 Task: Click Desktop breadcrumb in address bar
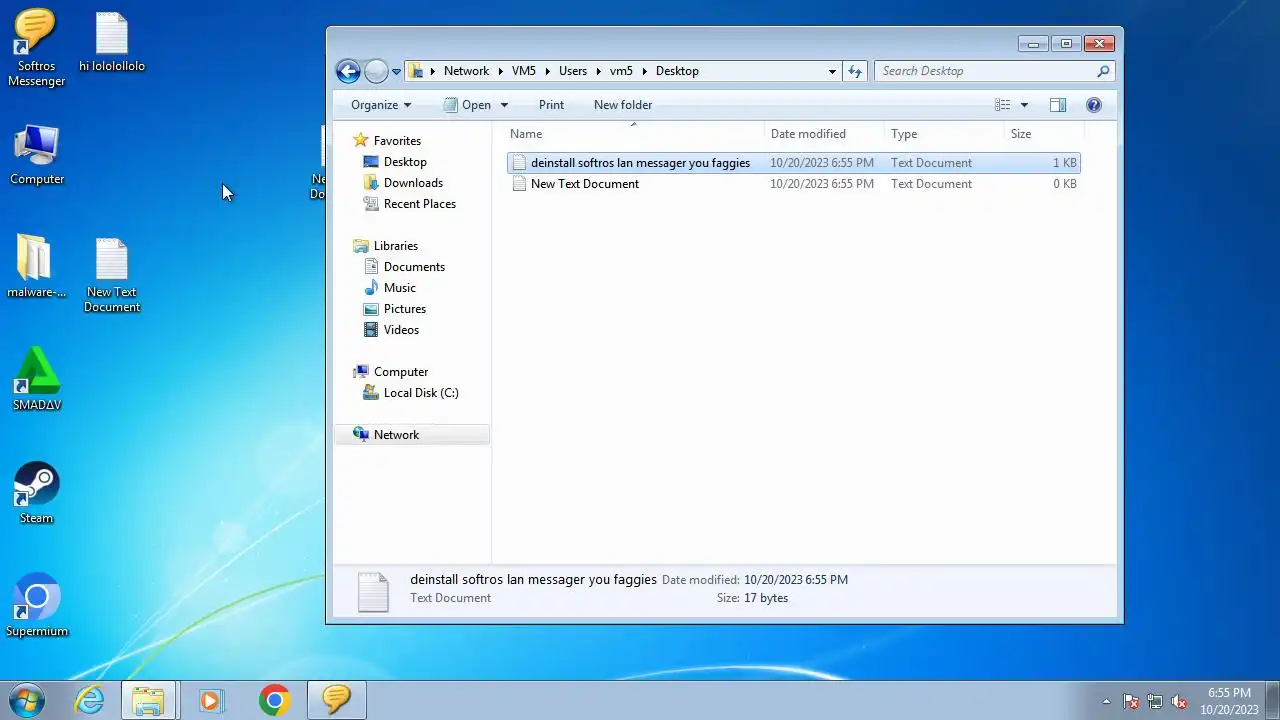tap(677, 71)
